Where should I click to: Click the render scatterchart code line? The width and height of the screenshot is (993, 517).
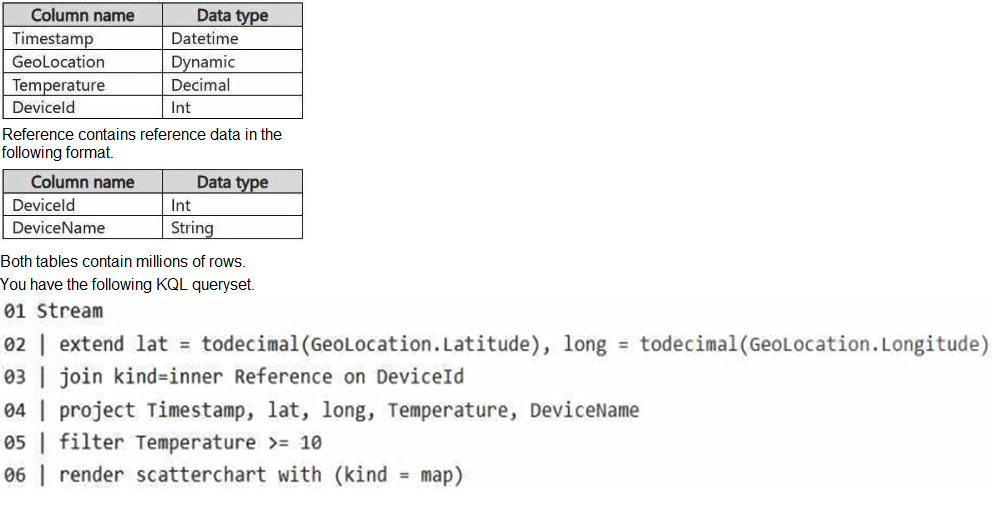pyautogui.click(x=233, y=475)
